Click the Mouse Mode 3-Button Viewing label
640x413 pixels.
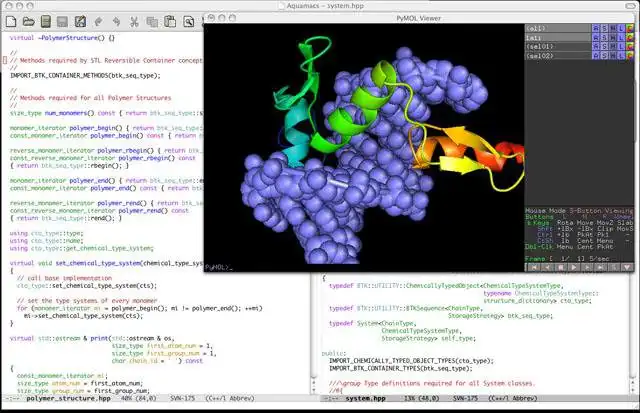pos(579,211)
